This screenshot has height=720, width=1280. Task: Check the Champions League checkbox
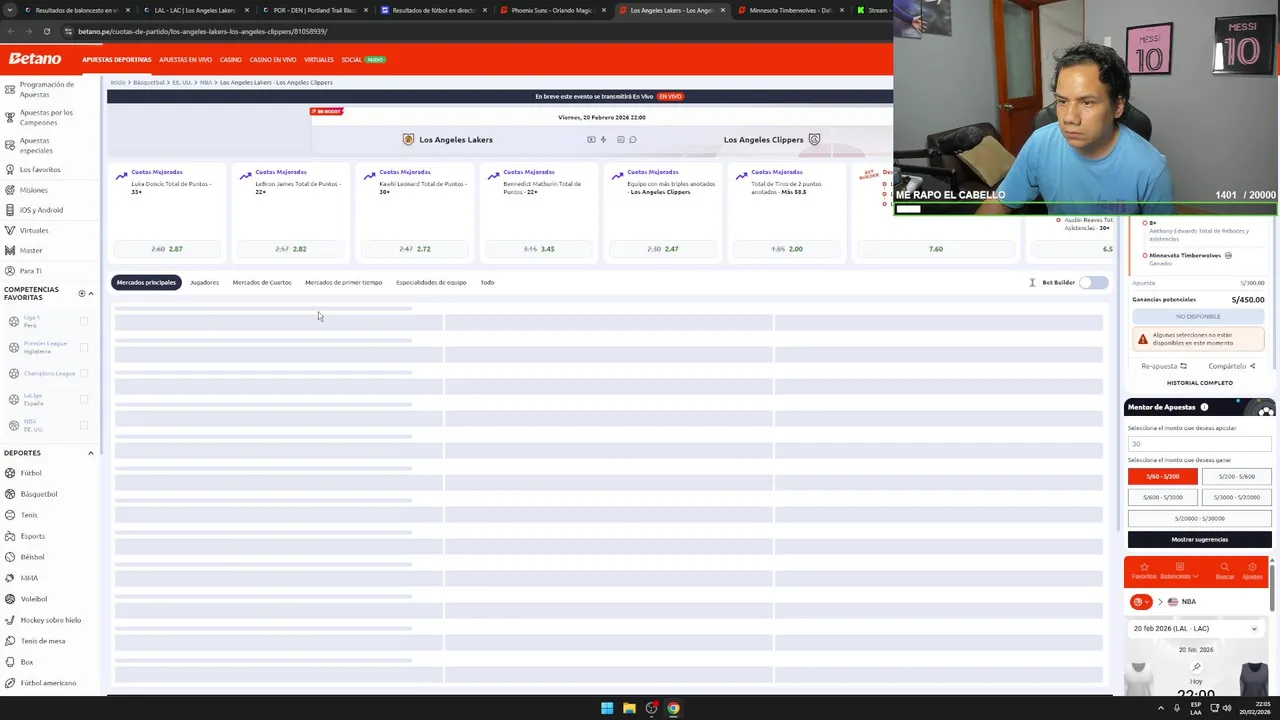[84, 373]
